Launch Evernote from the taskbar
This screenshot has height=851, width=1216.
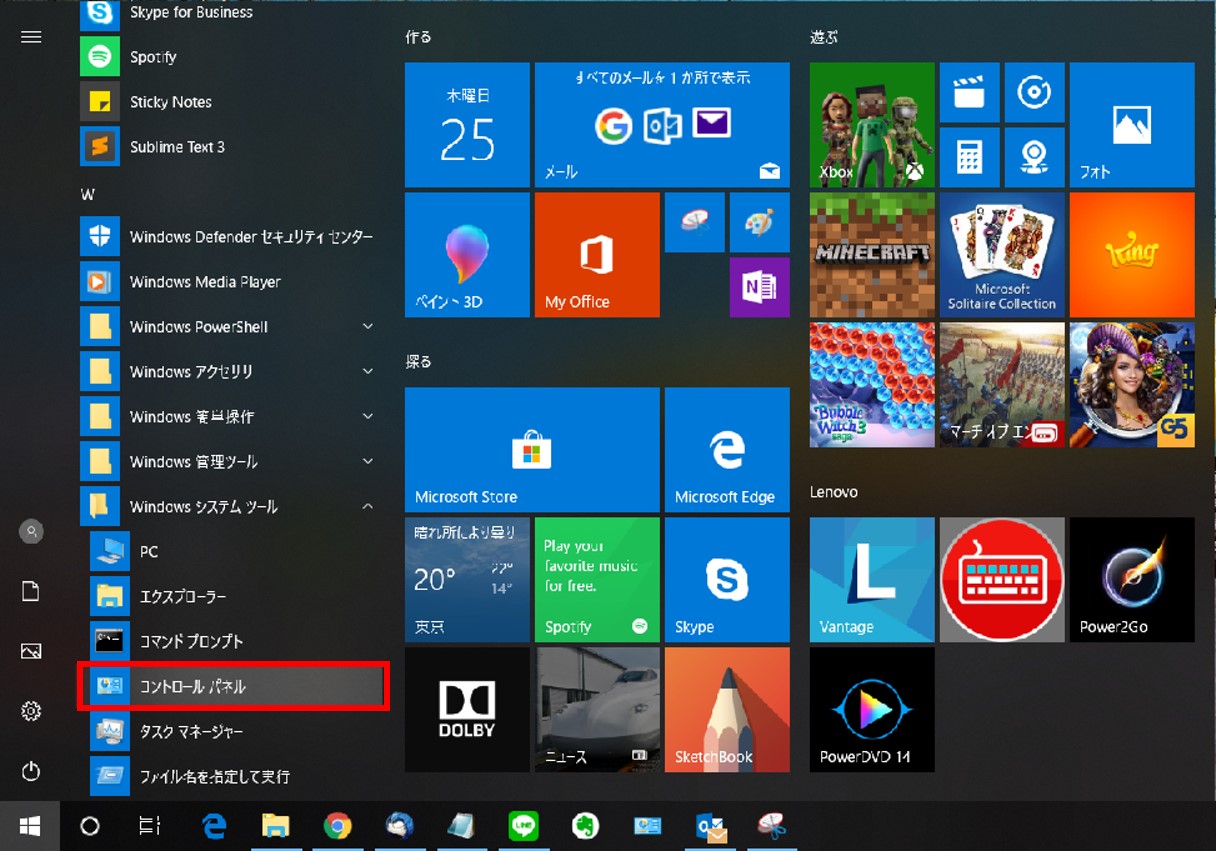(x=585, y=826)
